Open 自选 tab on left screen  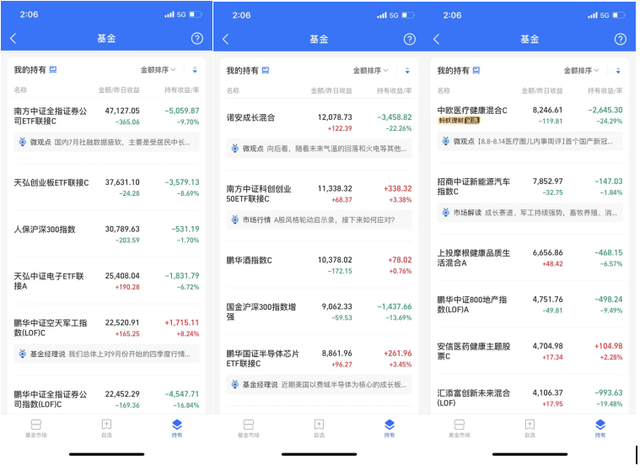pyautogui.click(x=107, y=428)
